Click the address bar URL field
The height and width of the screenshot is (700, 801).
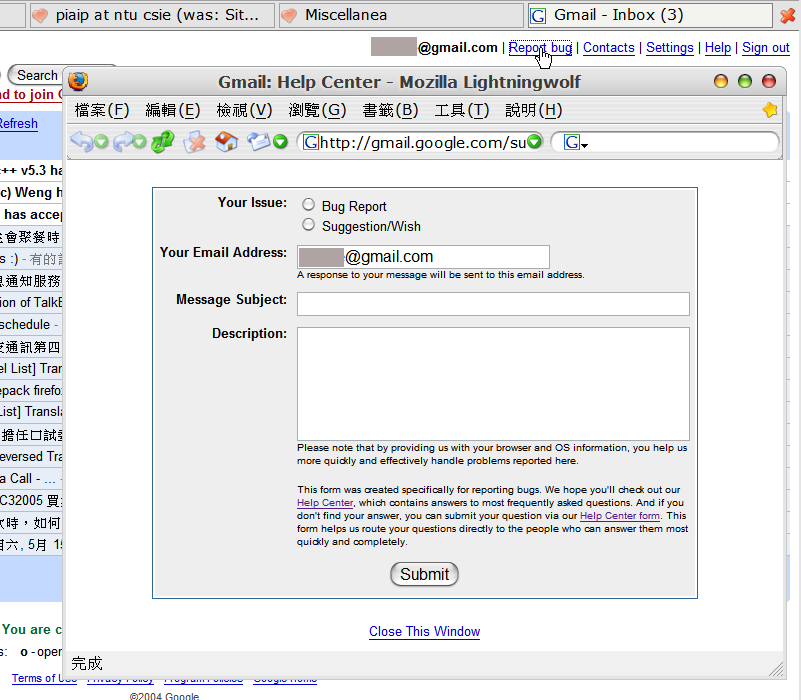point(422,142)
